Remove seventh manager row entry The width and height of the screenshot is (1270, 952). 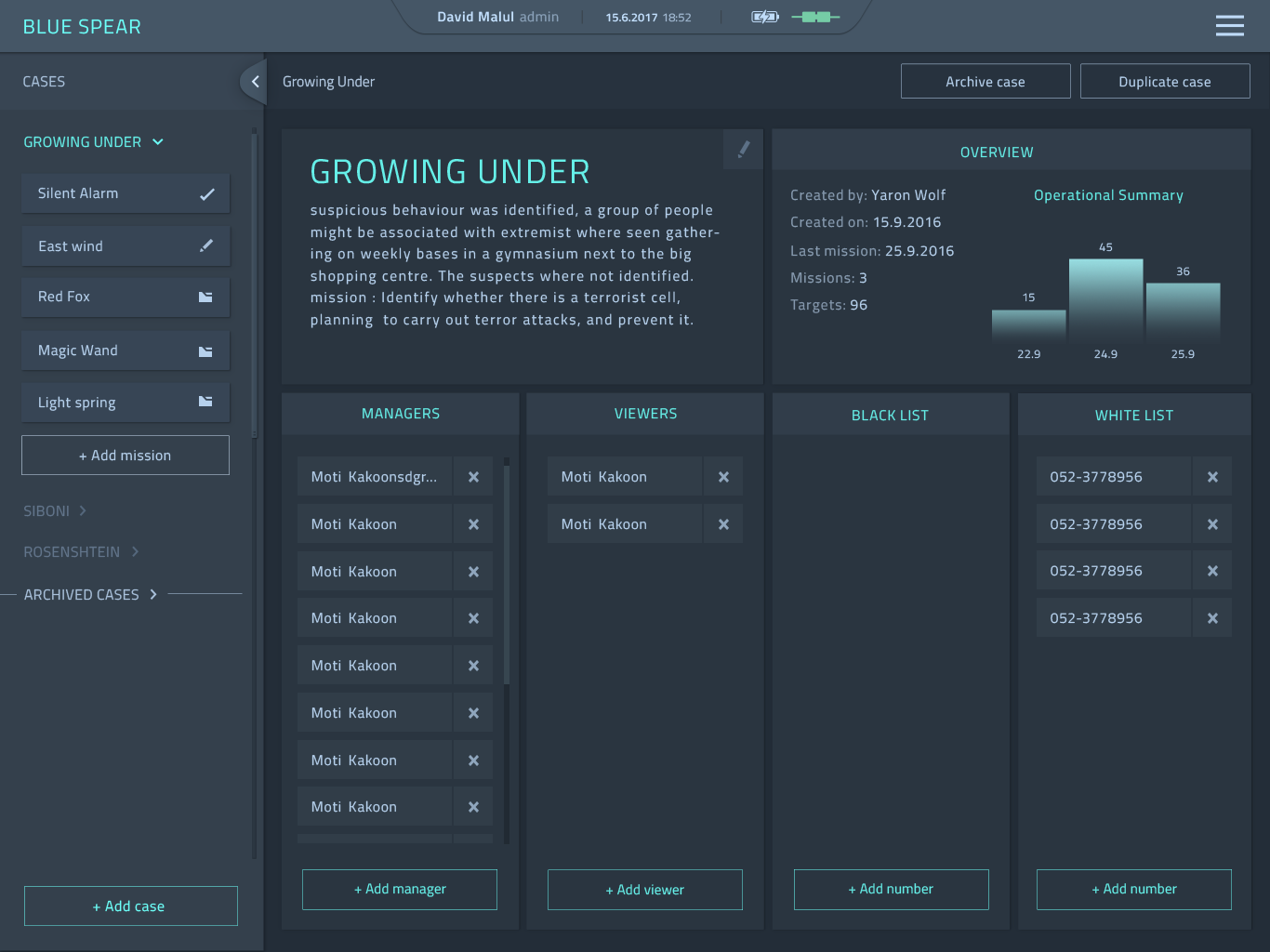(473, 760)
